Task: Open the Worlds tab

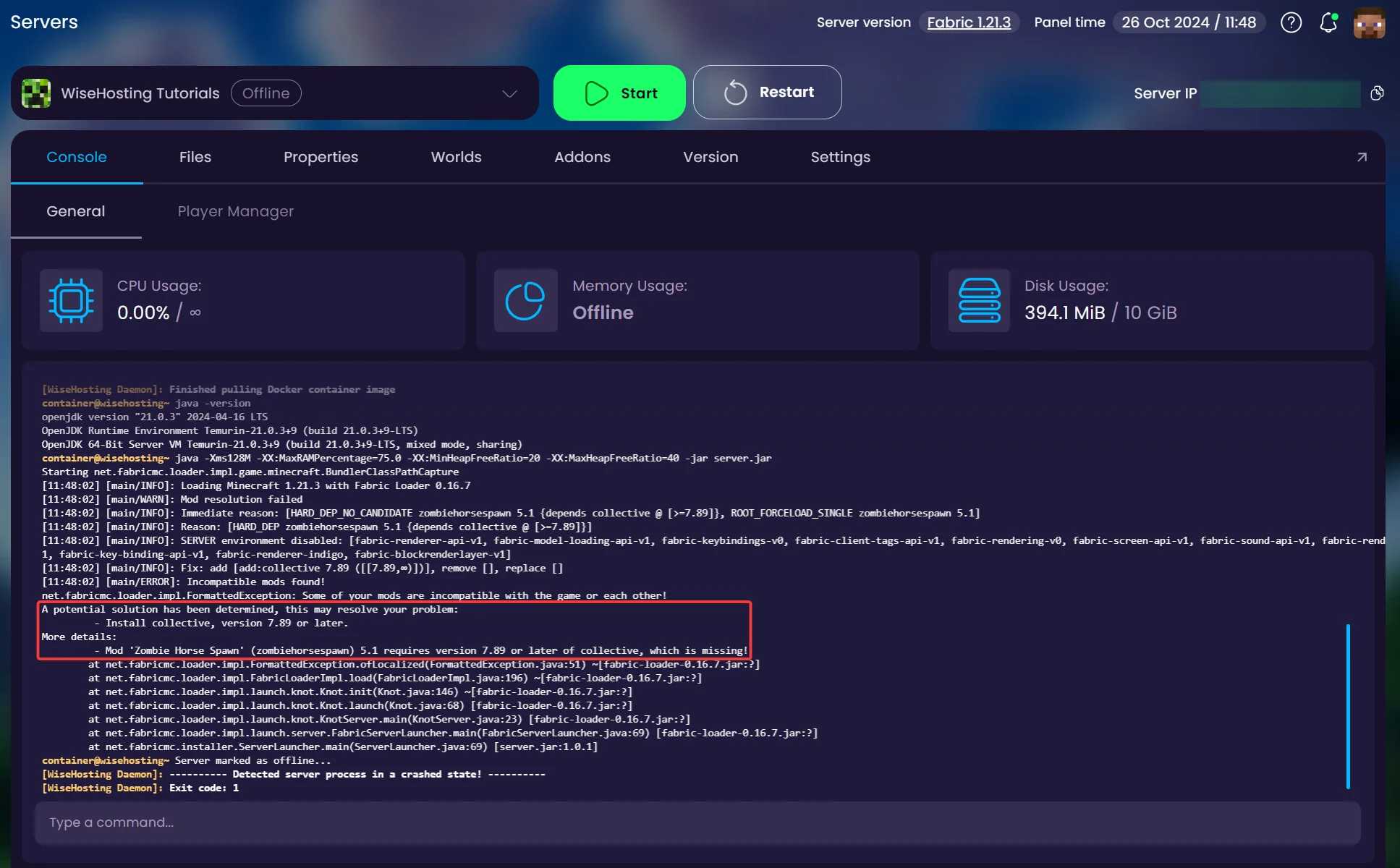Action: click(457, 157)
